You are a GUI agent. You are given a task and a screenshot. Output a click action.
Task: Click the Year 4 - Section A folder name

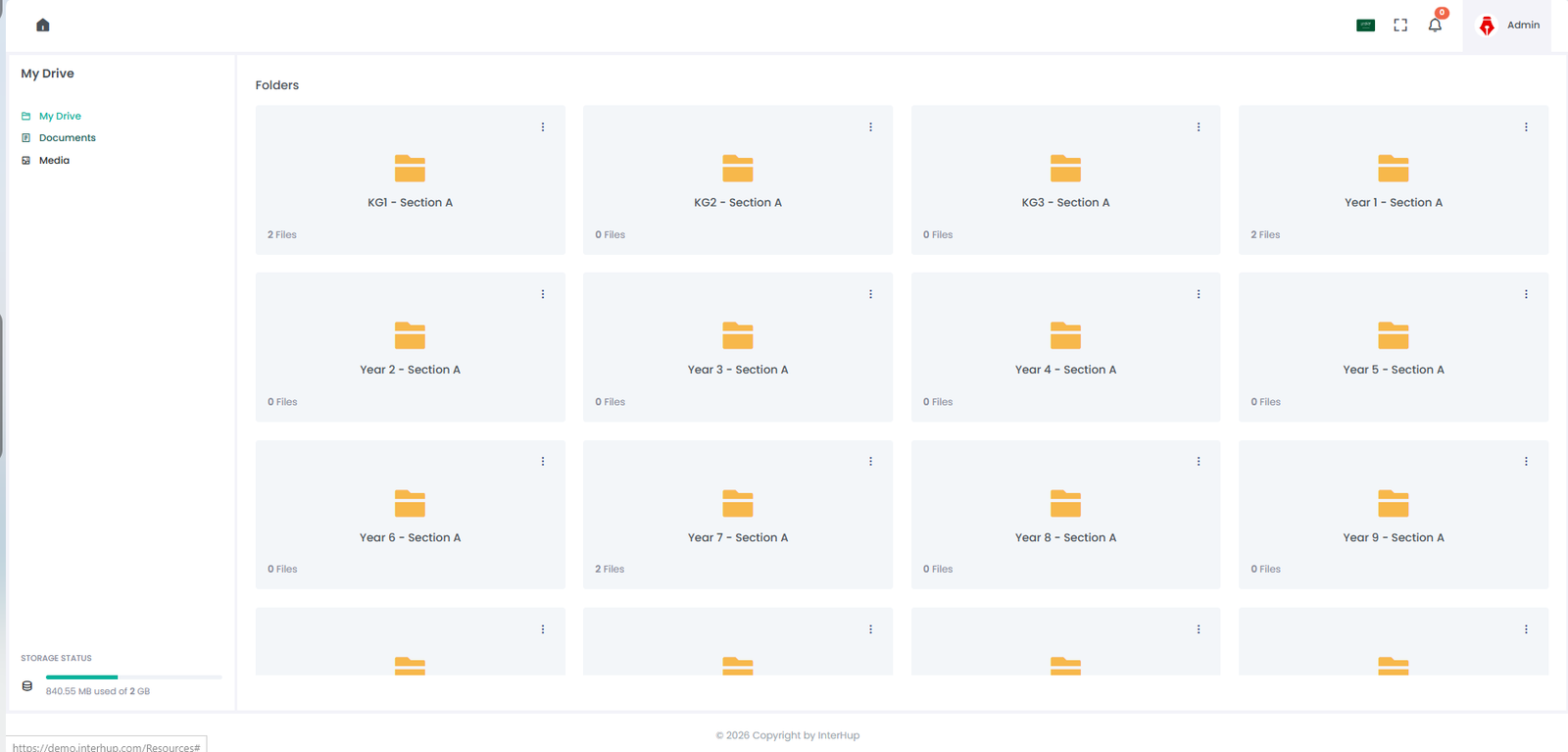(1065, 370)
